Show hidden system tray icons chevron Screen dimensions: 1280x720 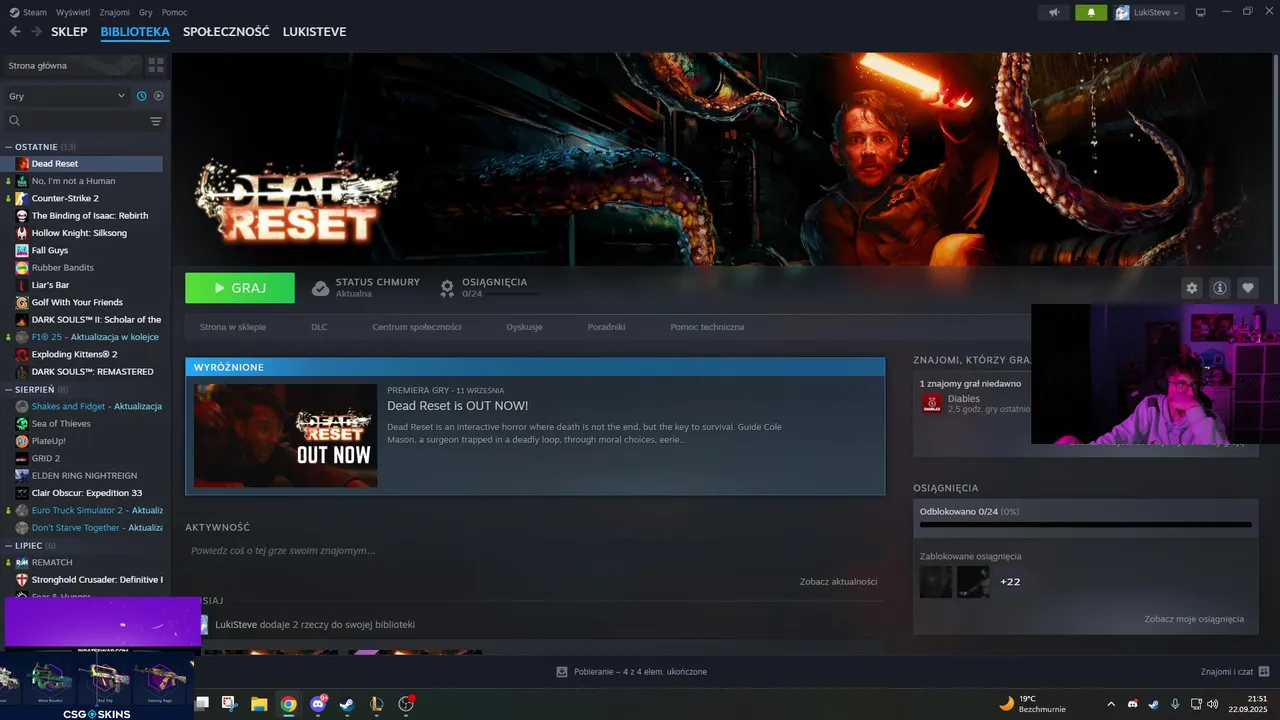[1110, 704]
